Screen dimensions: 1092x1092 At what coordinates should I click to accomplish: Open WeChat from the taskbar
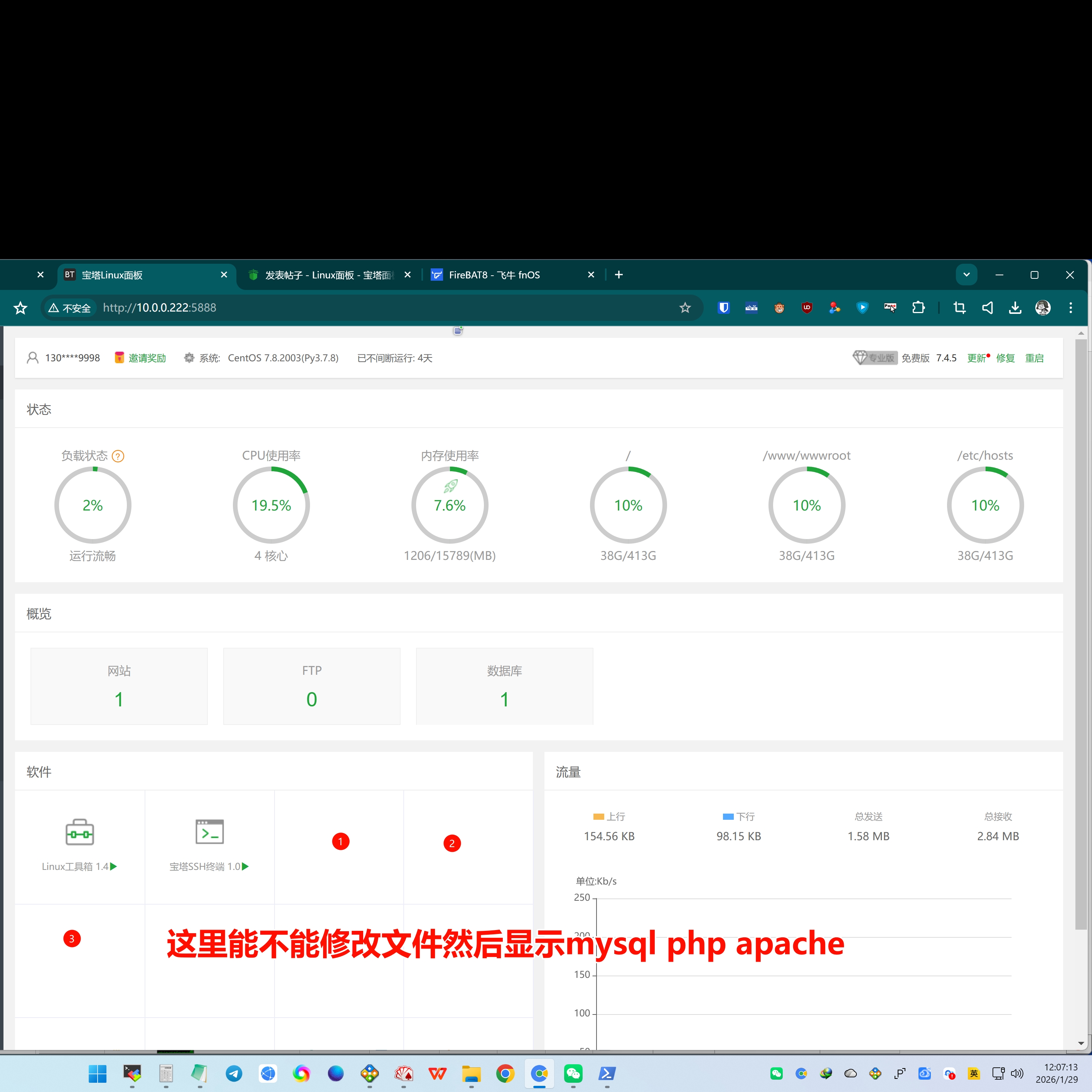pyautogui.click(x=573, y=1073)
